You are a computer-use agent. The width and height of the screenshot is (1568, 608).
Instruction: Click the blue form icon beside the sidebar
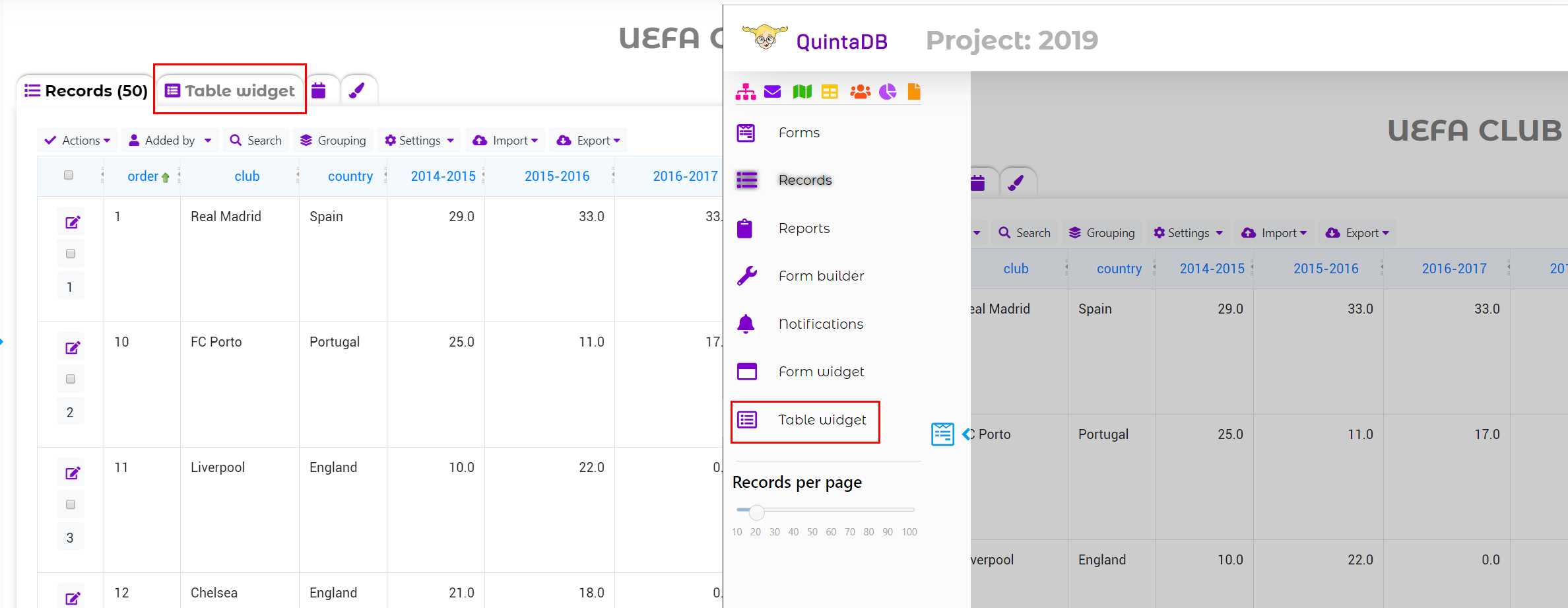pyautogui.click(x=942, y=434)
